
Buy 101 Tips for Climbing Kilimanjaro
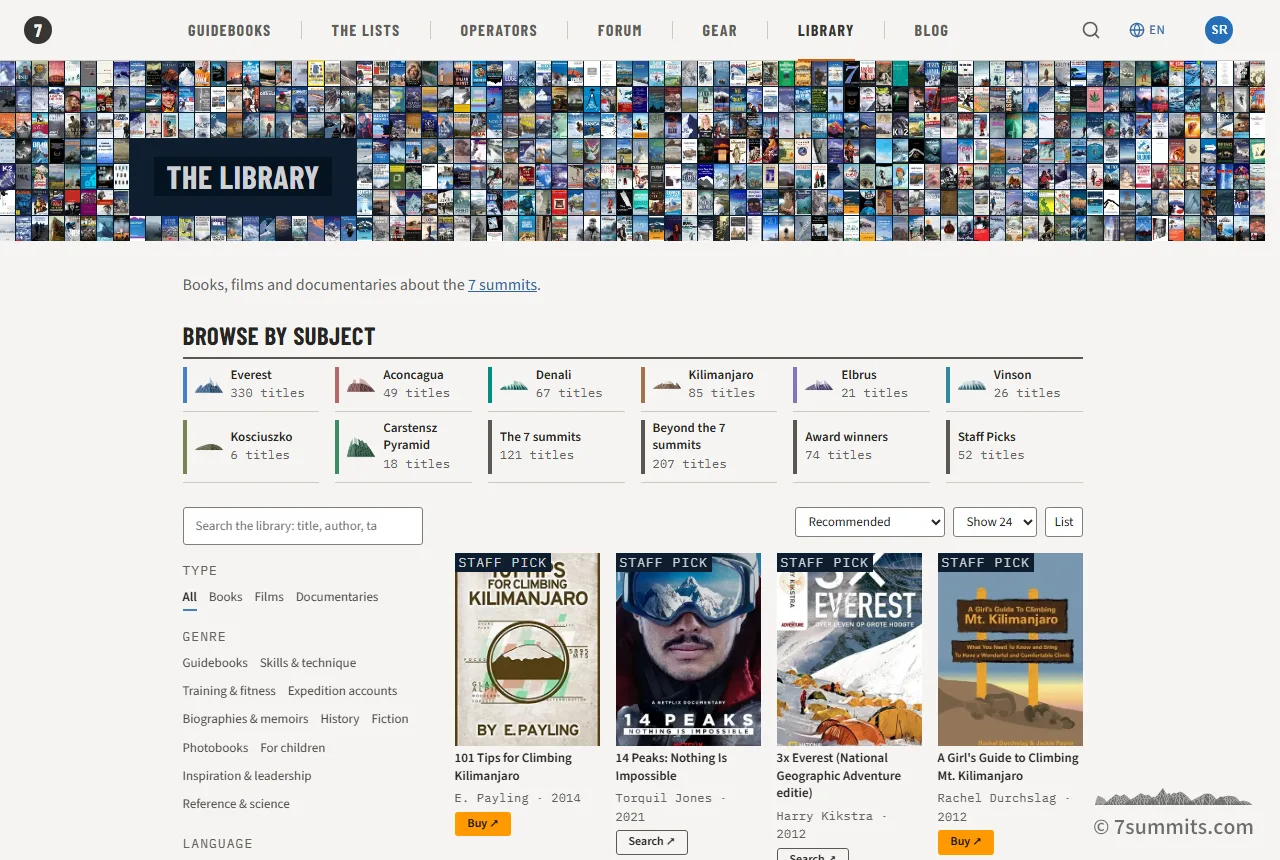(483, 824)
